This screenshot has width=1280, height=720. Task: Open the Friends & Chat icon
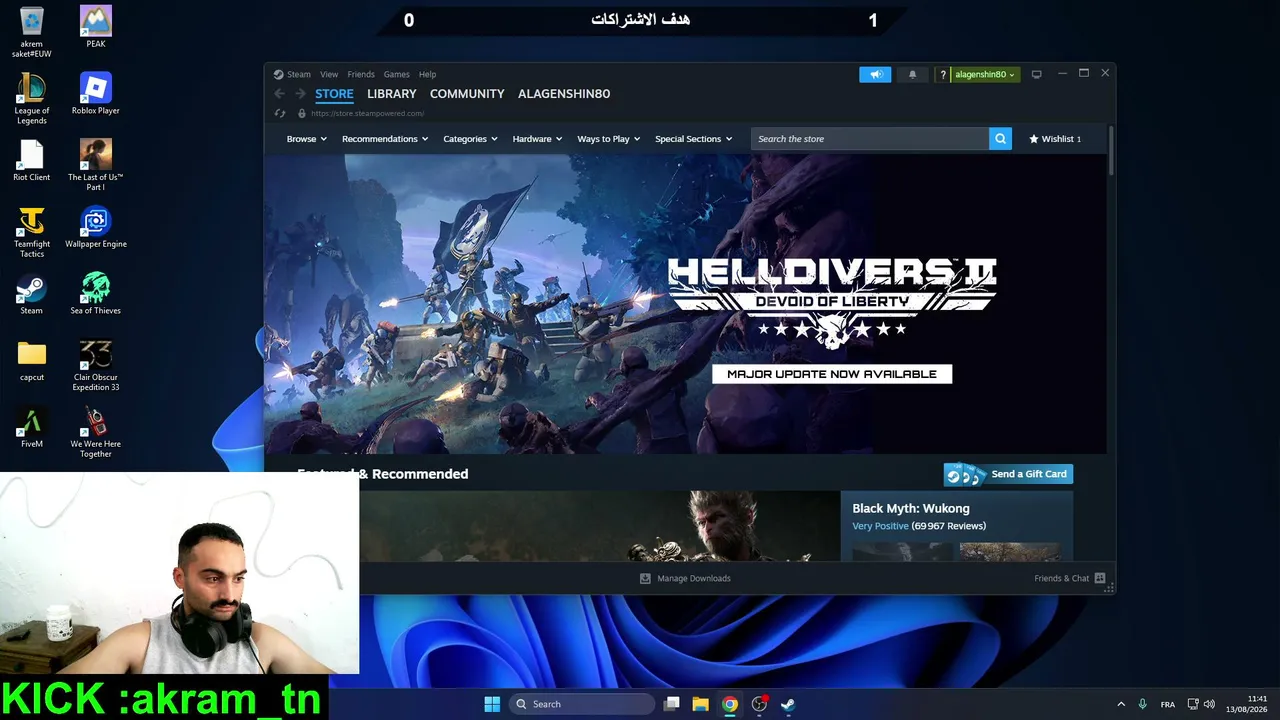[1100, 578]
